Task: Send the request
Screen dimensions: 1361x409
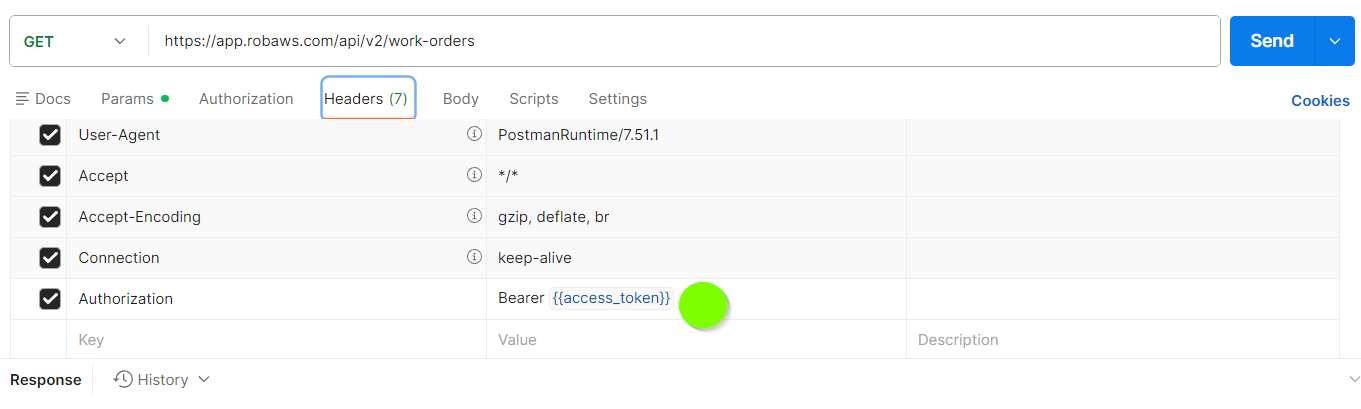Action: point(1272,41)
